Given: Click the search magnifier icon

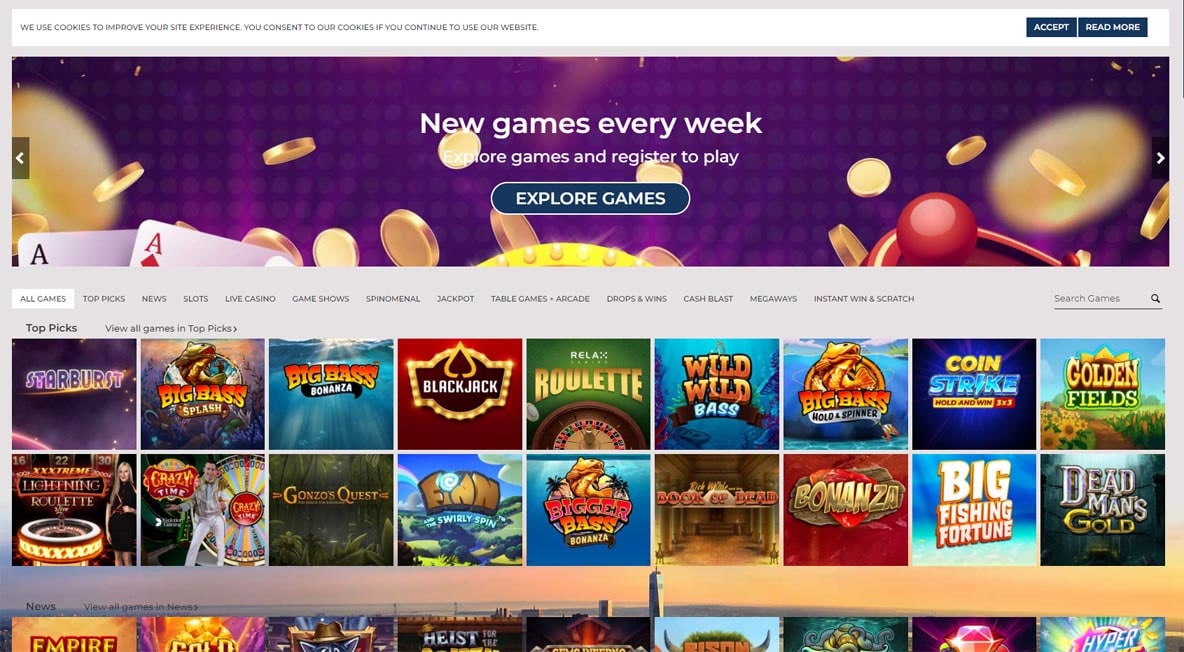Looking at the screenshot, I should [1155, 298].
